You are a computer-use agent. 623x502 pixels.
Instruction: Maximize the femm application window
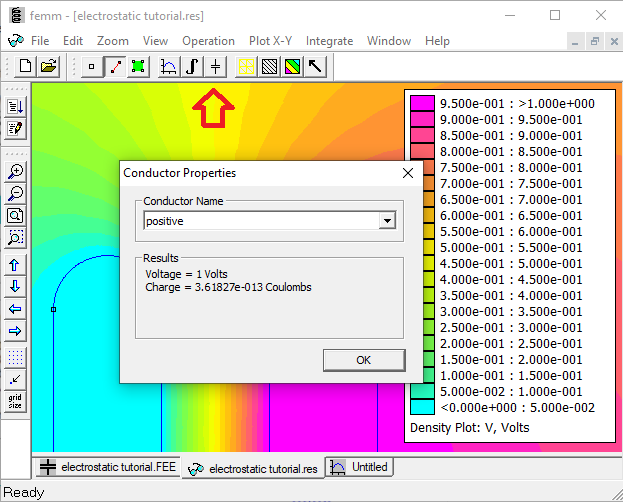555,15
